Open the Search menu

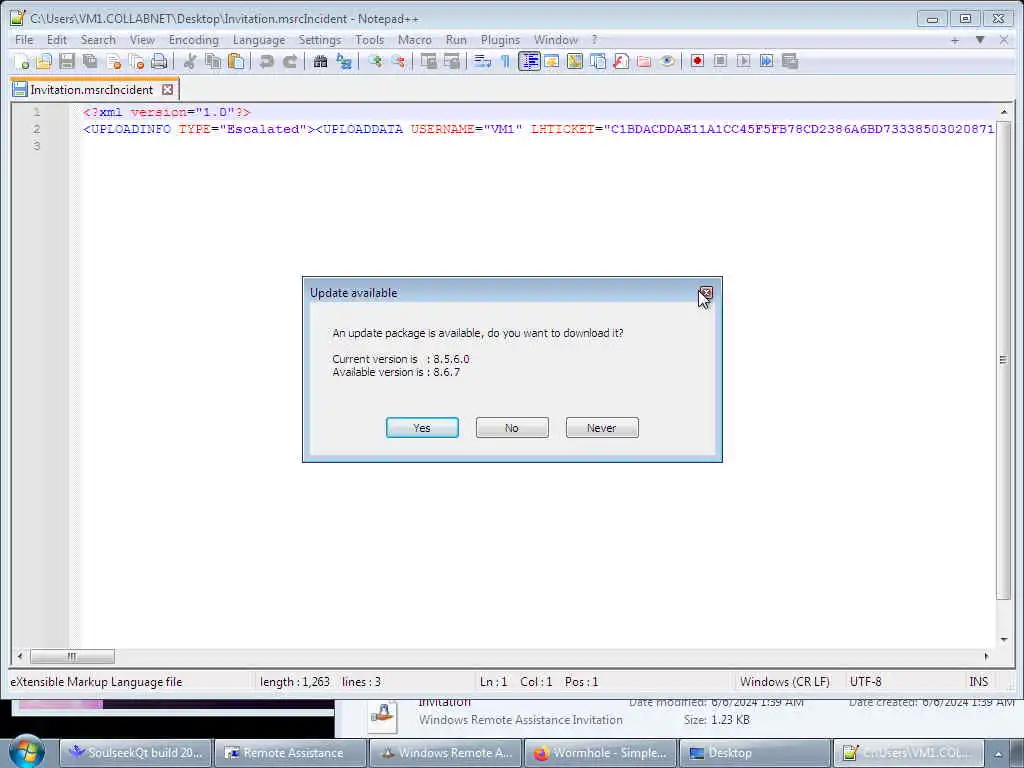pos(98,40)
